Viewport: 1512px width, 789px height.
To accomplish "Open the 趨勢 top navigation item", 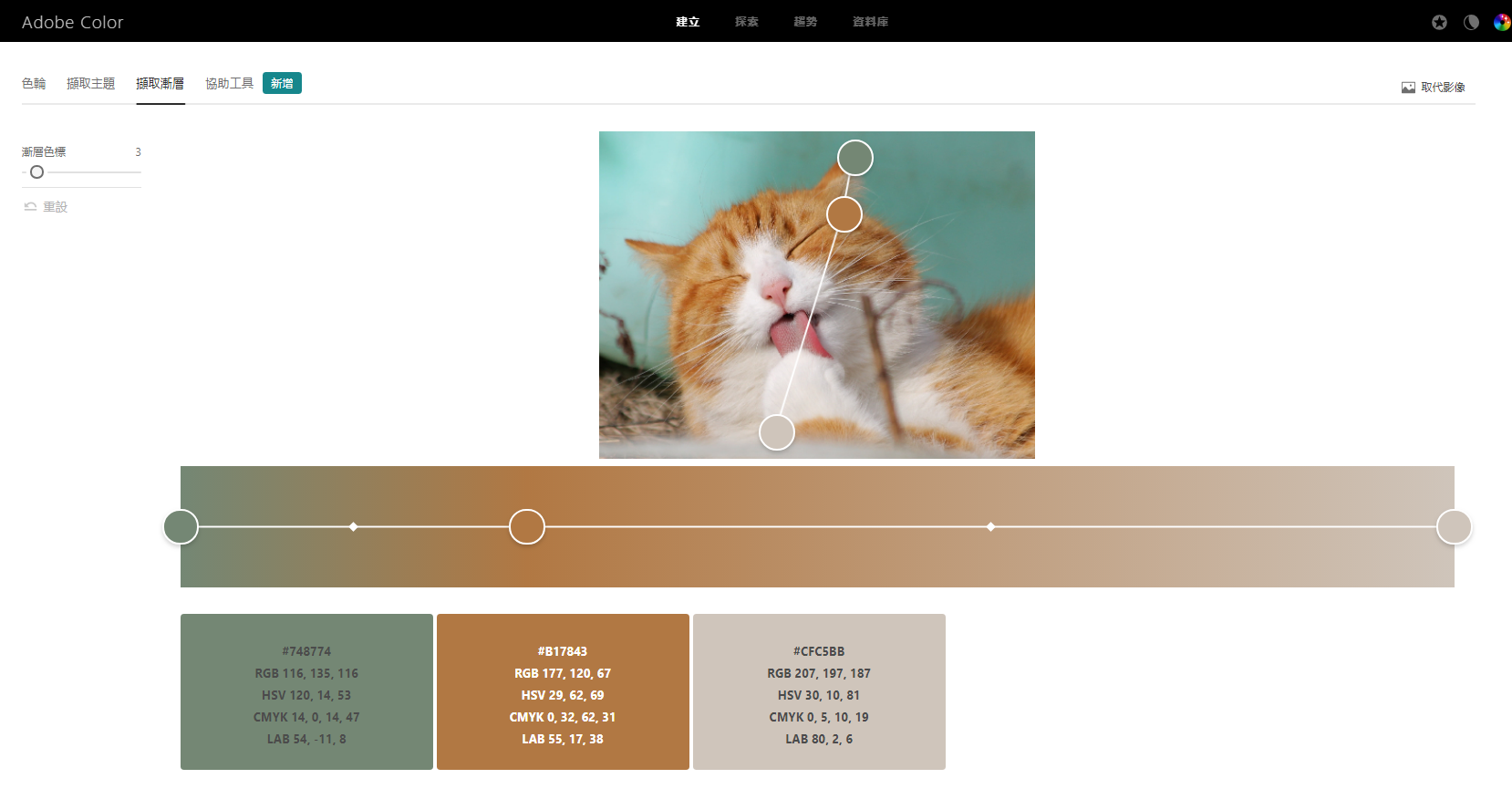I will [805, 22].
